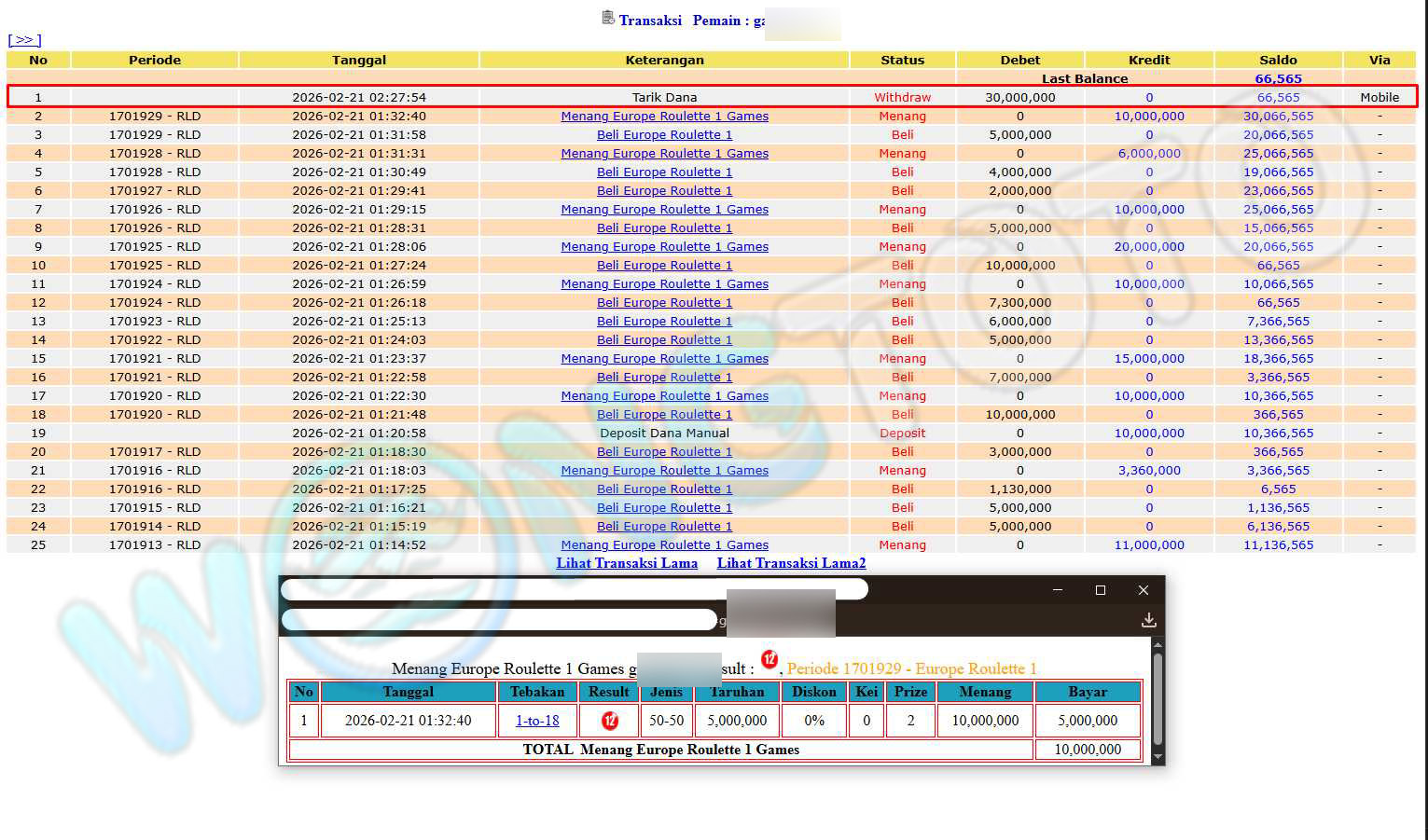Screen dimensions: 1428x840
Task: Open the 1-to-18 Tebakan link
Action: pos(537,721)
